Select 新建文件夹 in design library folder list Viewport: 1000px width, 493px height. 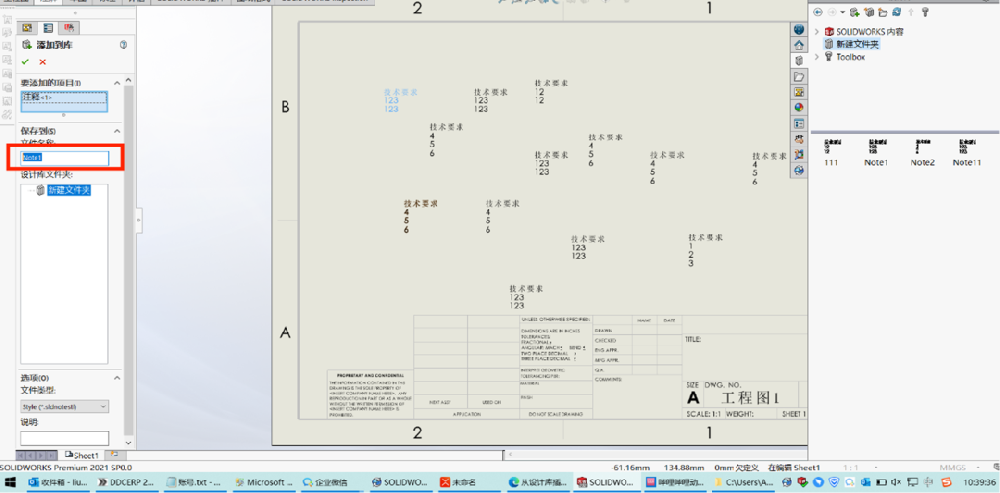(x=69, y=190)
